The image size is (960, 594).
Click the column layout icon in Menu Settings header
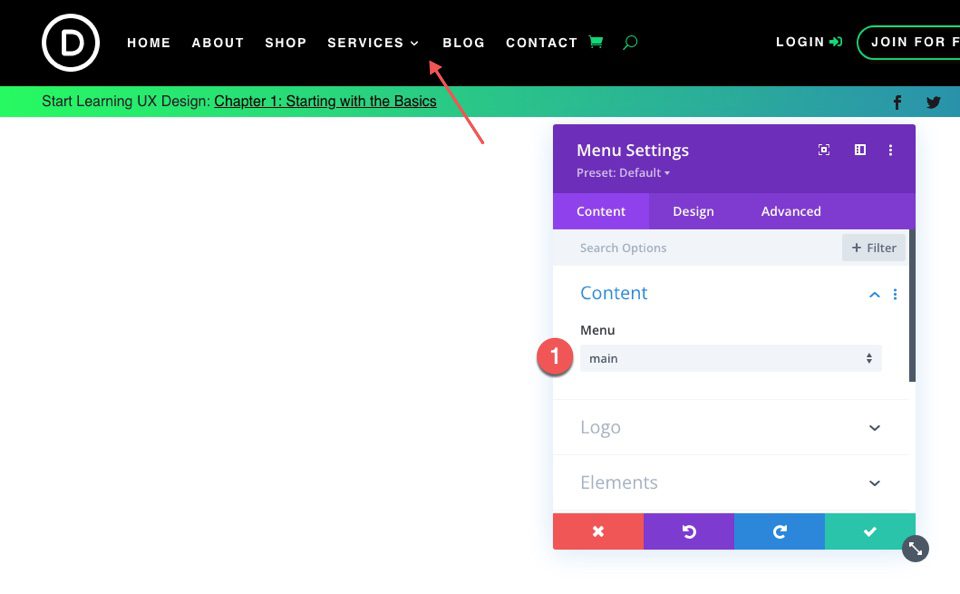click(x=859, y=149)
